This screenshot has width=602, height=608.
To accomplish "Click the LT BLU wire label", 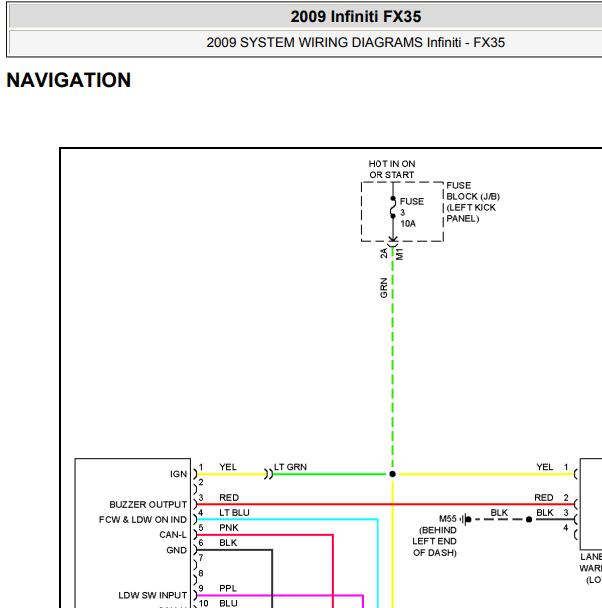I will (x=234, y=513).
